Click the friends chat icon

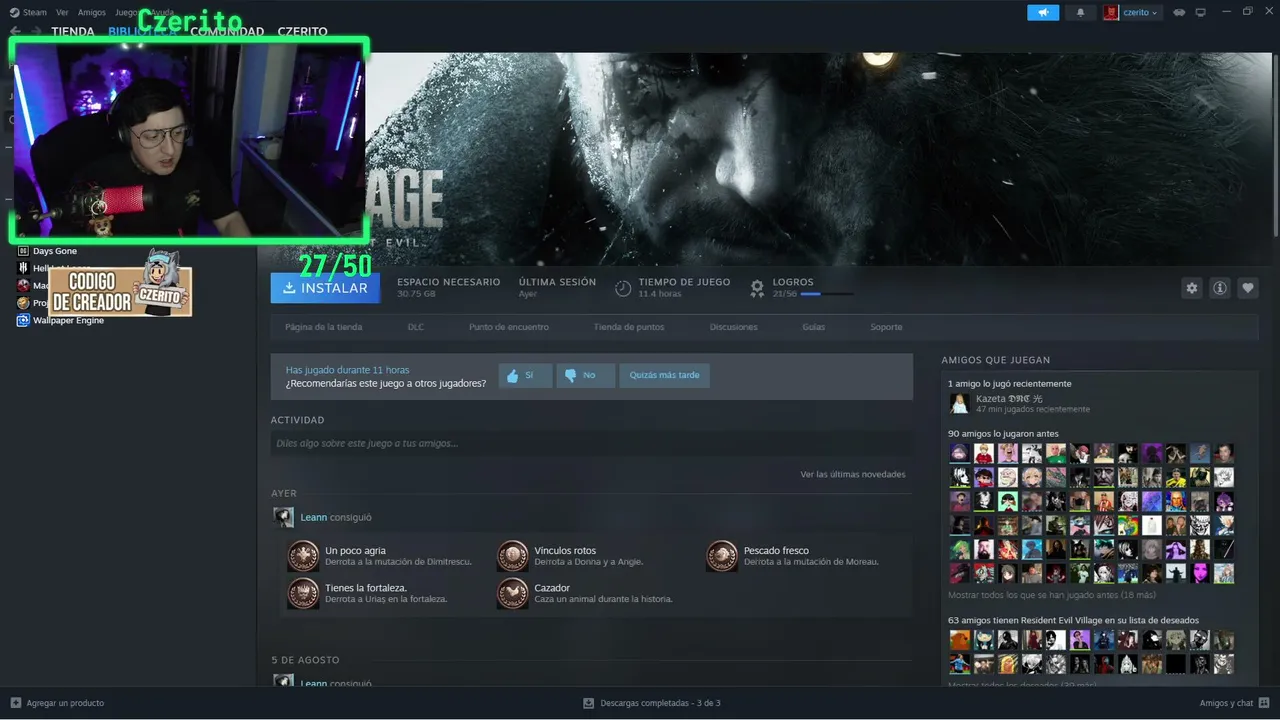tap(1264, 703)
